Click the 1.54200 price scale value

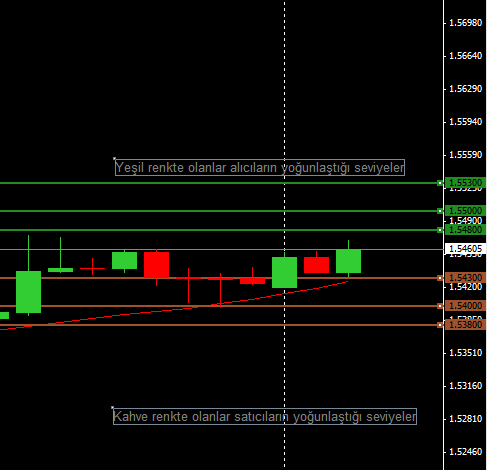point(465,287)
